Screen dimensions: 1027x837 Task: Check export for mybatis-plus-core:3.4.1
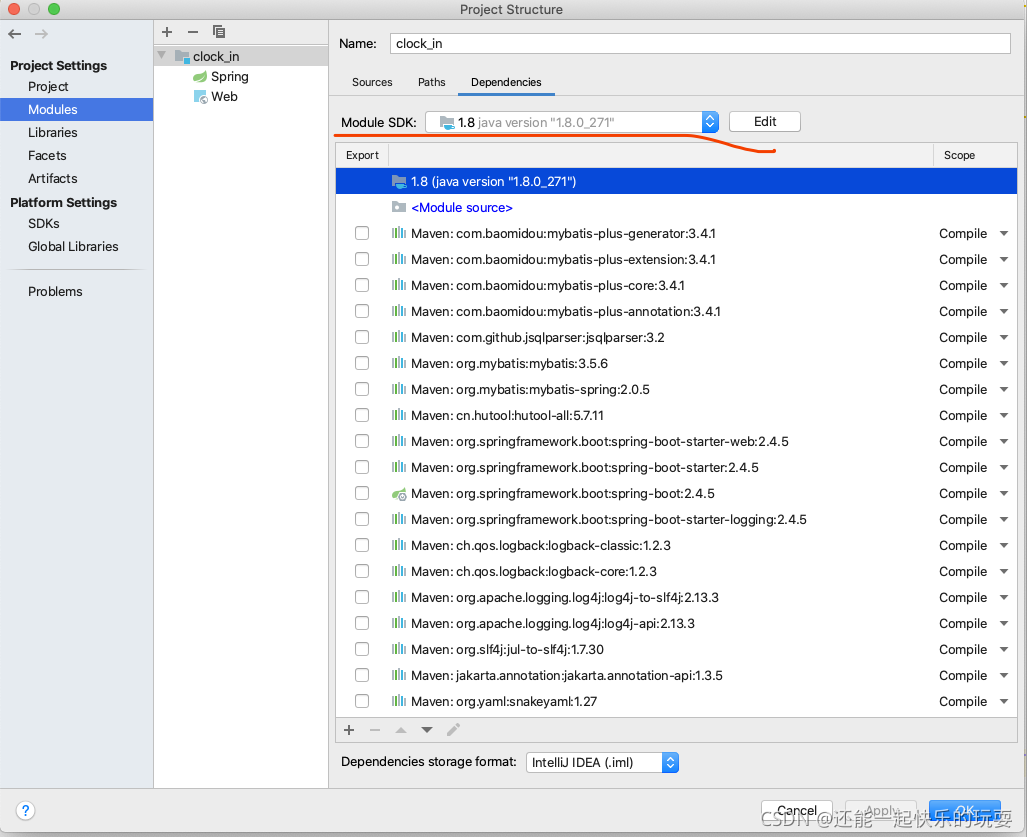tap(362, 286)
